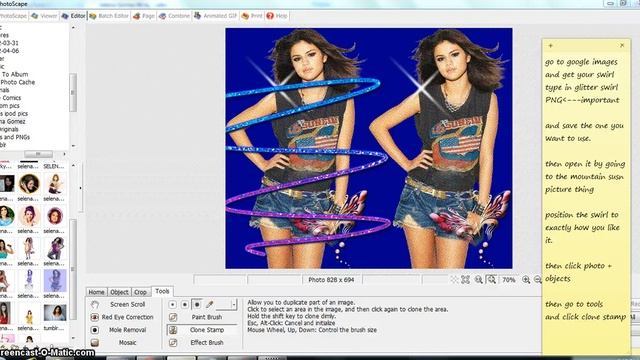The width and height of the screenshot is (640, 360).
Task: Select the and PNGs folder
Action: point(16,137)
